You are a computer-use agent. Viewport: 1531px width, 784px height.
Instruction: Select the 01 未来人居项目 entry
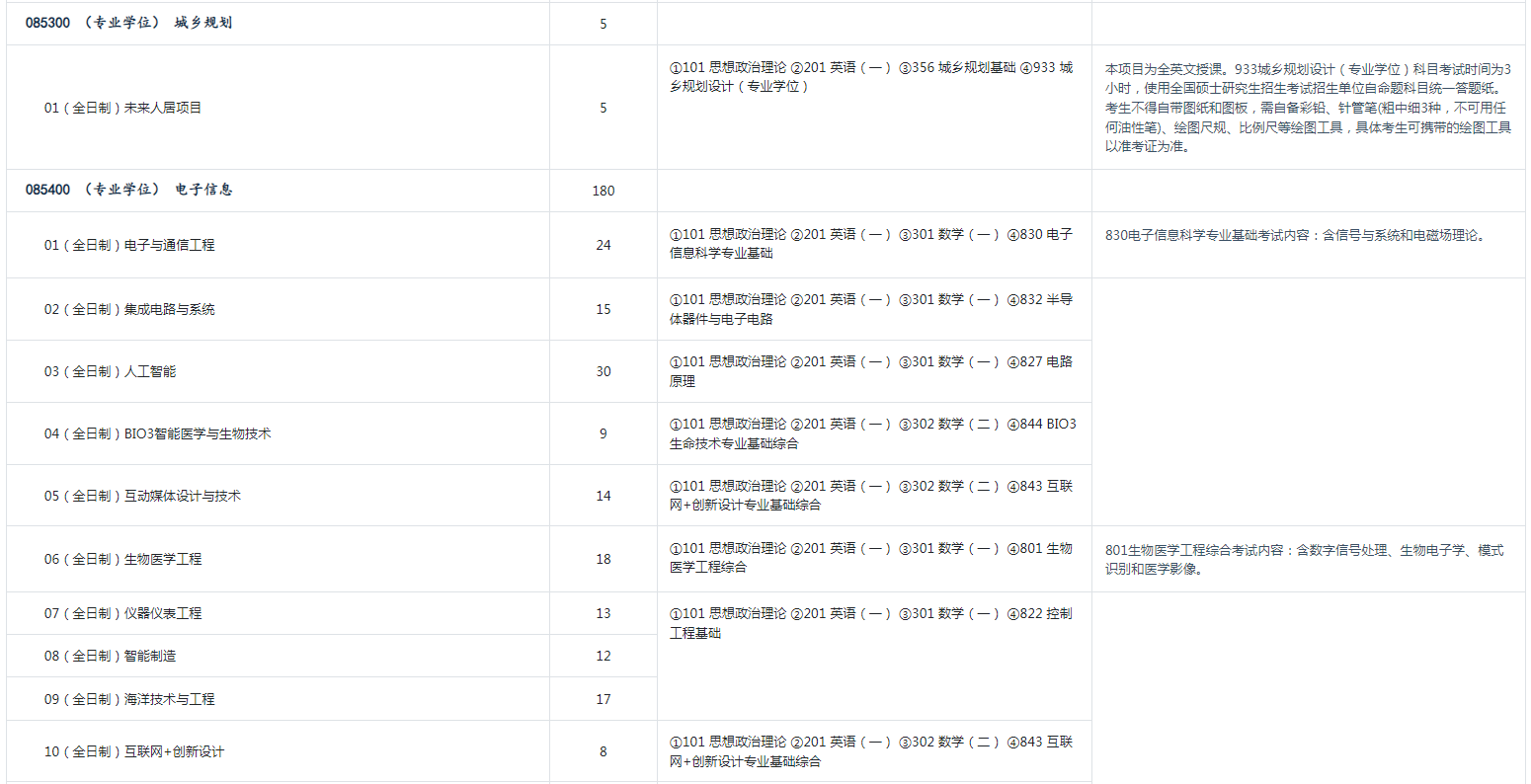[122, 108]
